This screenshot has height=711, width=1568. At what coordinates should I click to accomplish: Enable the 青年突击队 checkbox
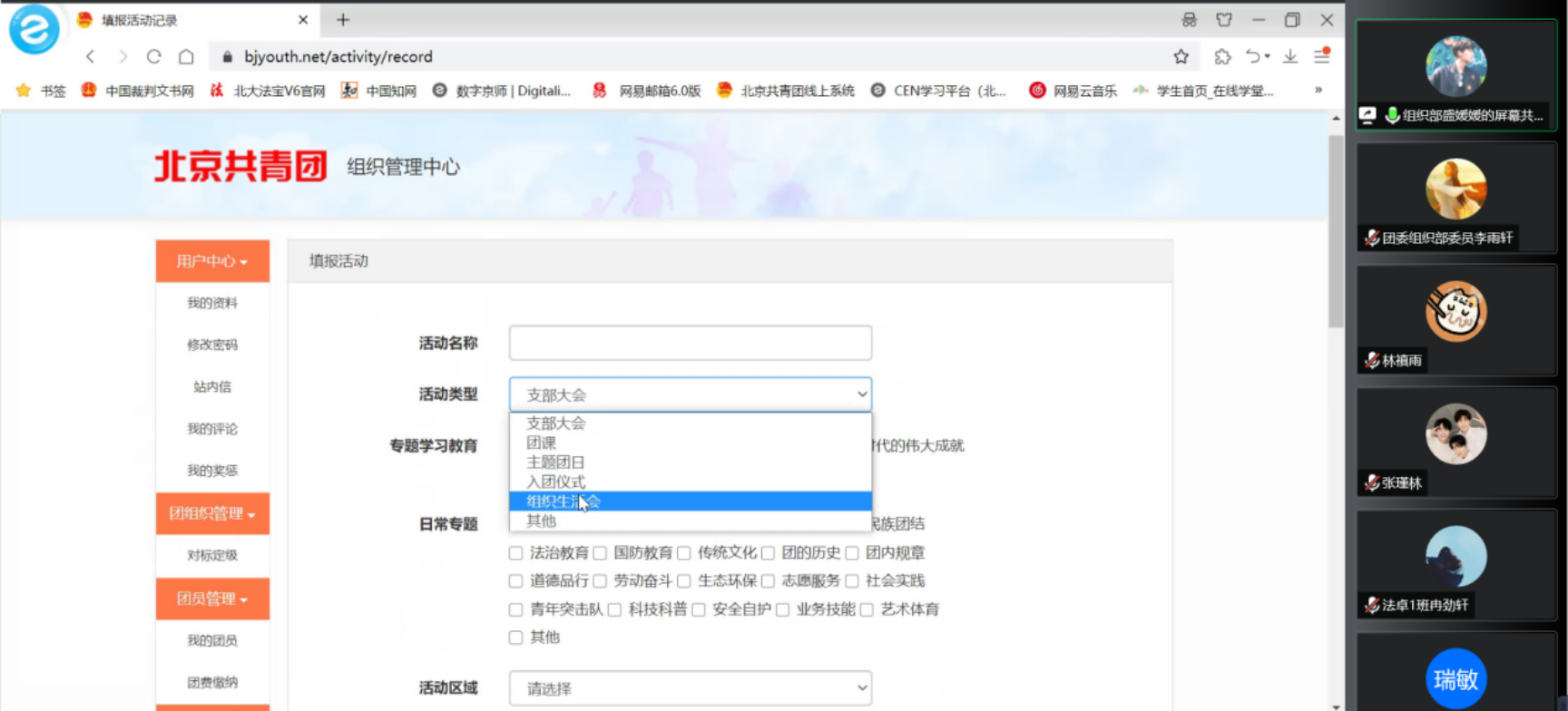[x=515, y=609]
